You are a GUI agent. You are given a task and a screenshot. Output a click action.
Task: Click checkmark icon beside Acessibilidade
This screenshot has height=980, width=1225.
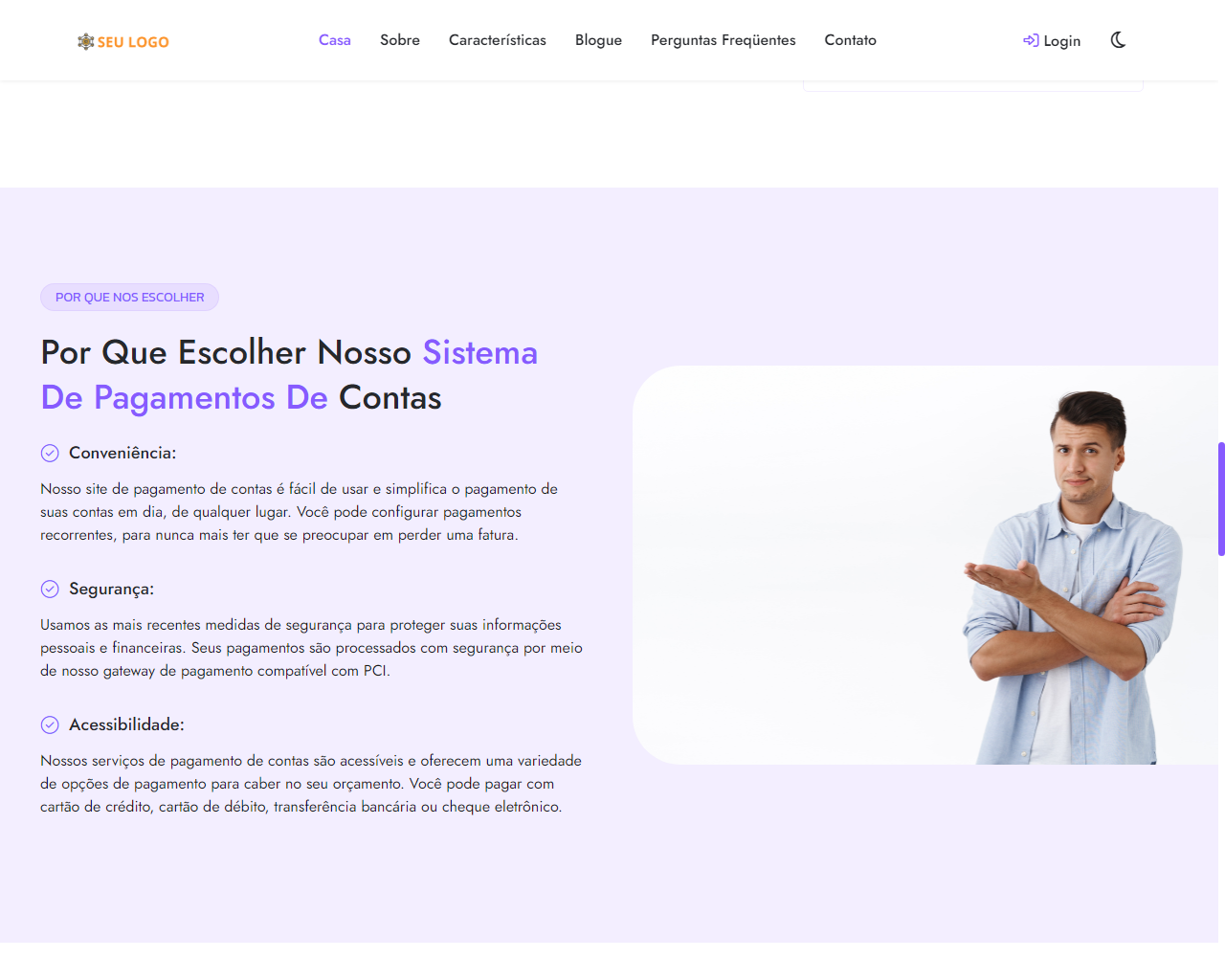50,724
